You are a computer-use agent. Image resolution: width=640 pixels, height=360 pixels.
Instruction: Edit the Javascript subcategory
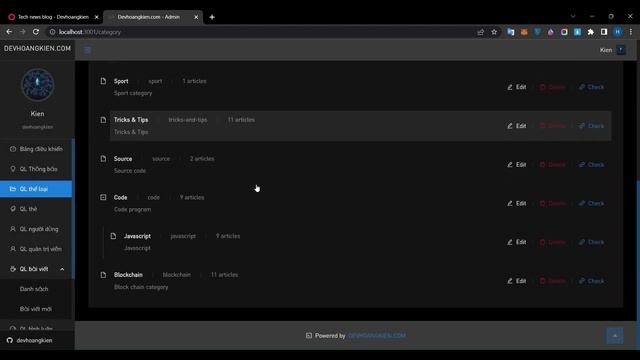click(517, 242)
